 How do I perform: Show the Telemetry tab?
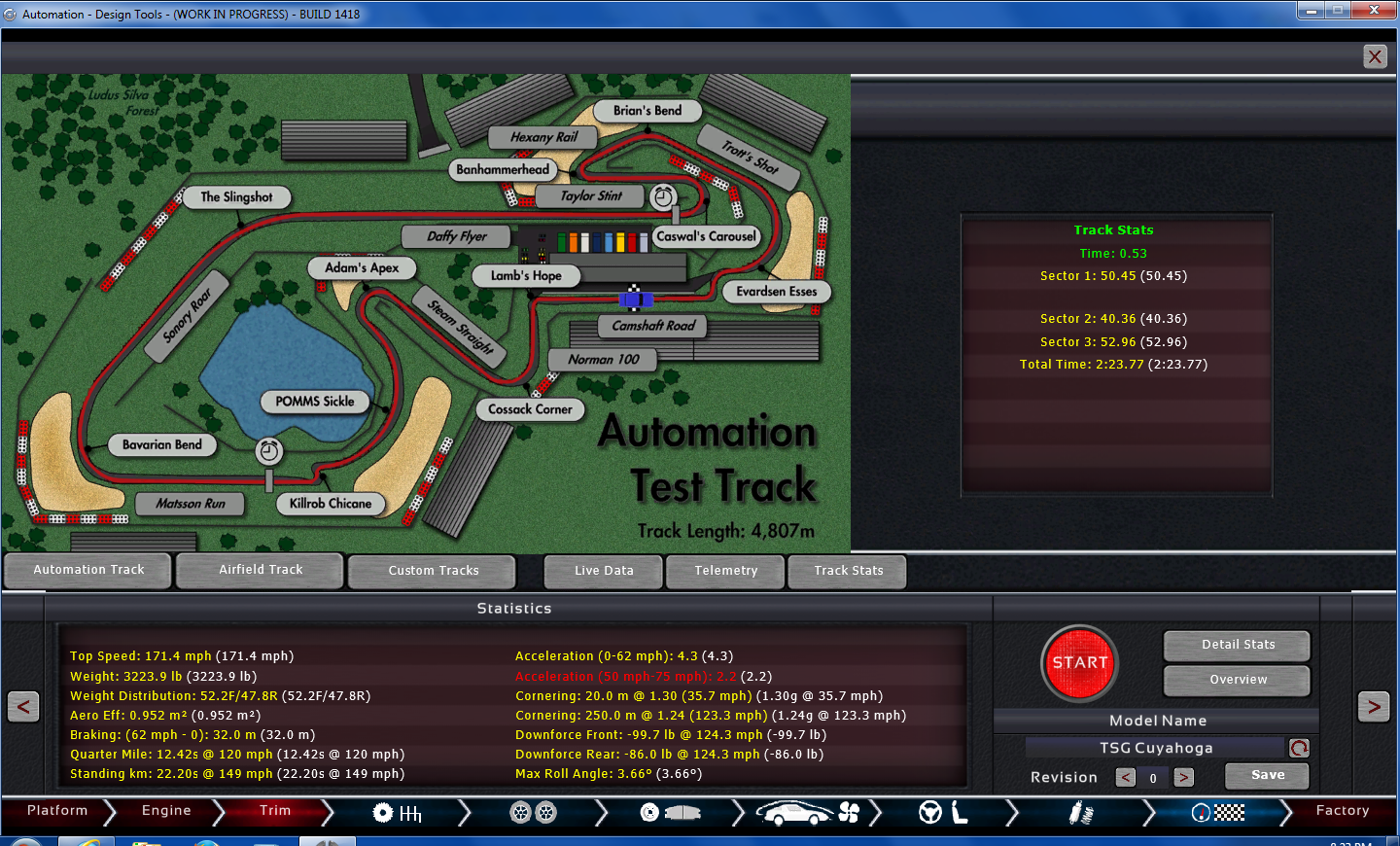click(725, 571)
